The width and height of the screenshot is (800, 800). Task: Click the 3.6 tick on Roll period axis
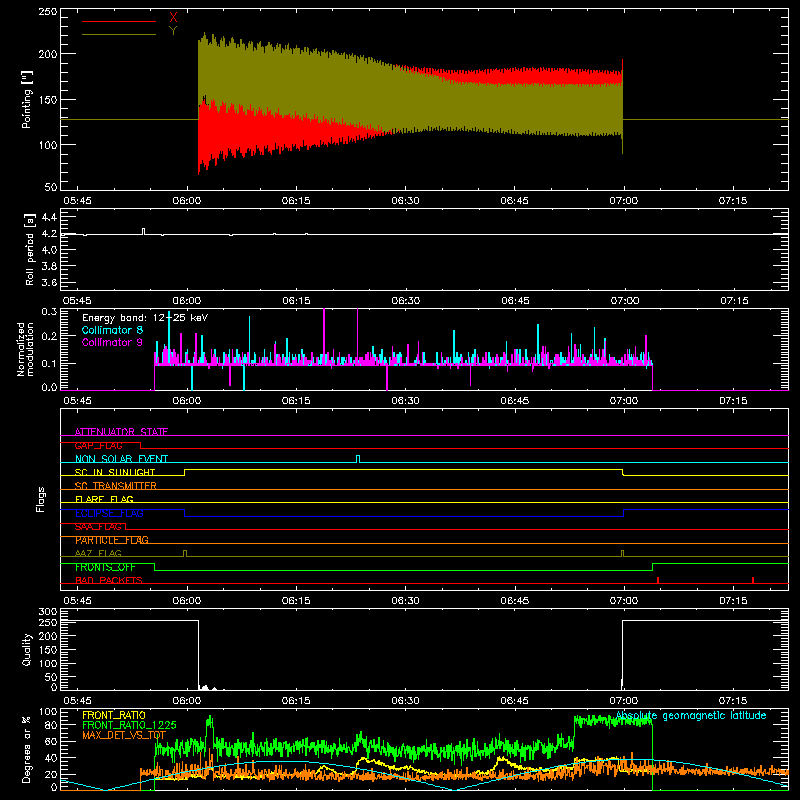49,282
